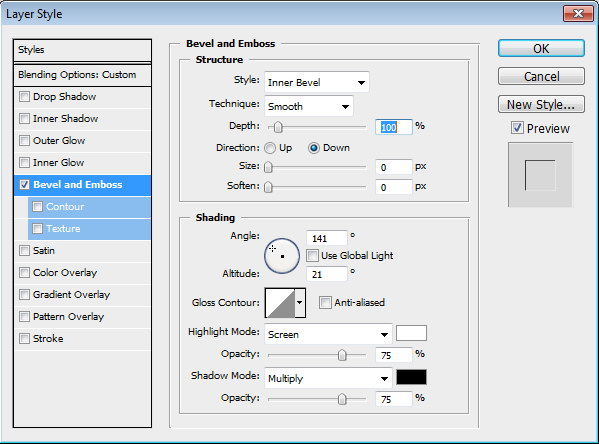This screenshot has width=599, height=444.
Task: Click the white Highlight Mode color swatch
Action: (411, 333)
